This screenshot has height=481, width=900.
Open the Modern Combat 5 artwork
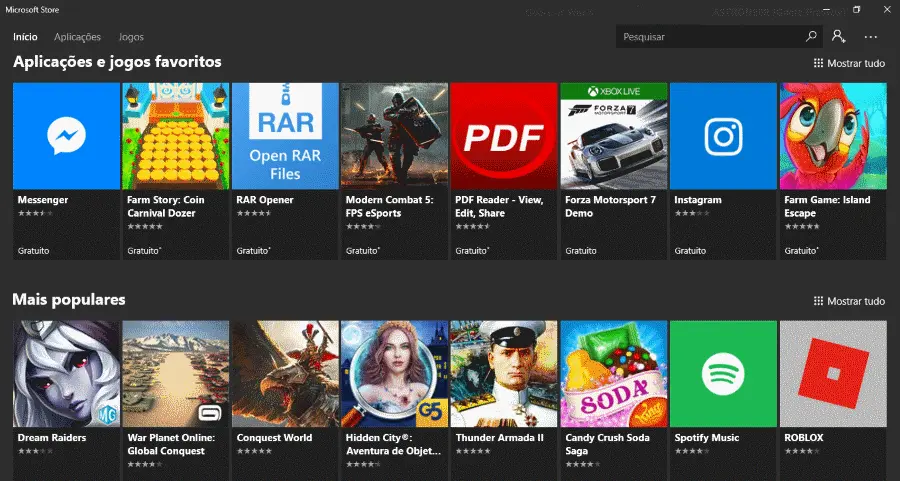(394, 136)
